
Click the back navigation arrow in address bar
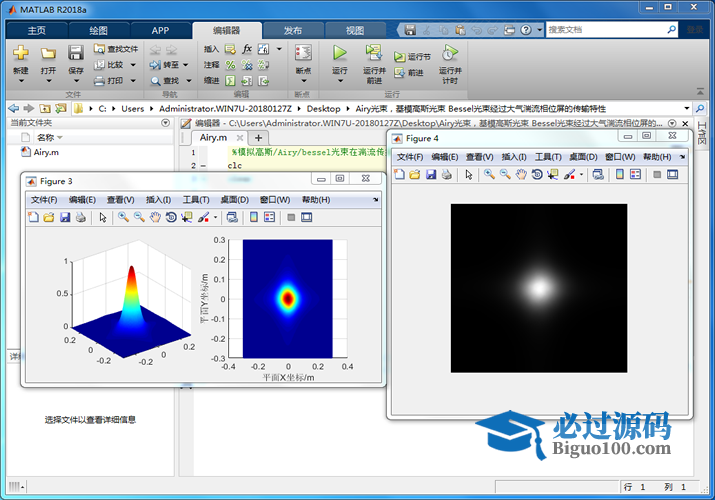[x=14, y=108]
